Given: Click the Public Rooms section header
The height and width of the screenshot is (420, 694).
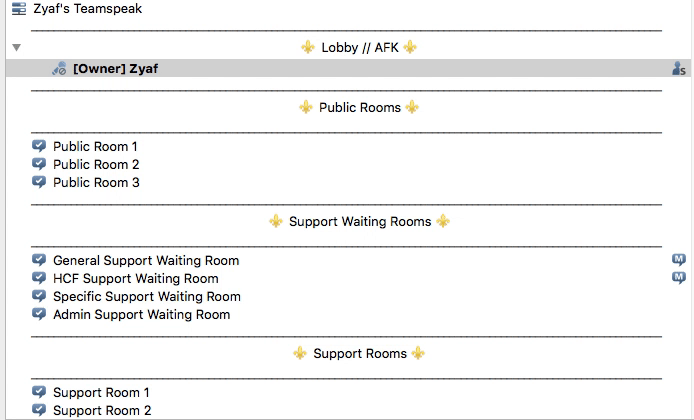Looking at the screenshot, I should coord(359,108).
